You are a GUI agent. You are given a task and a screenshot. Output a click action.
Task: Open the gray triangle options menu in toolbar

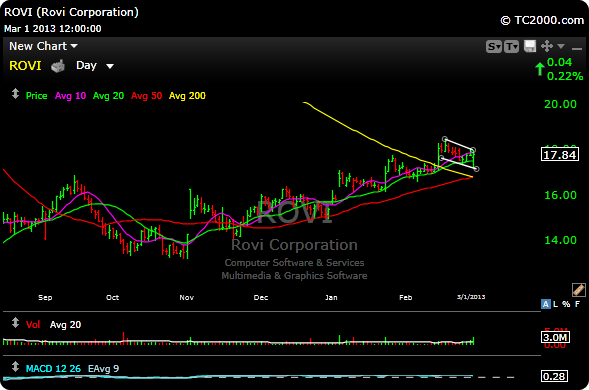pos(561,46)
